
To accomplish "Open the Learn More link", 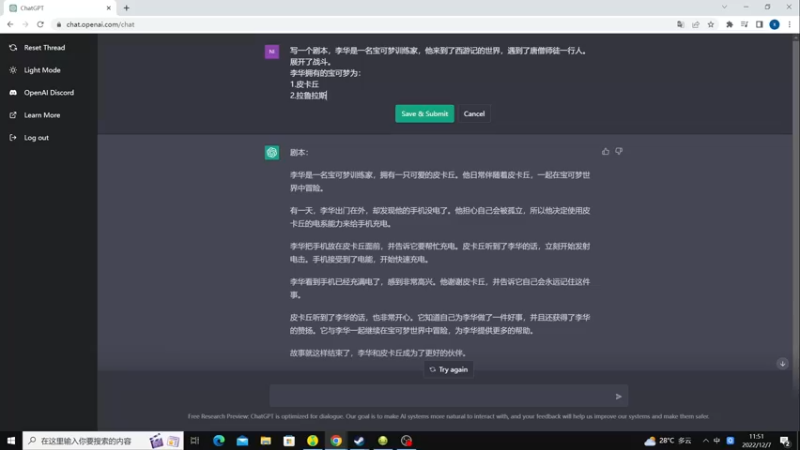I will pos(35,115).
